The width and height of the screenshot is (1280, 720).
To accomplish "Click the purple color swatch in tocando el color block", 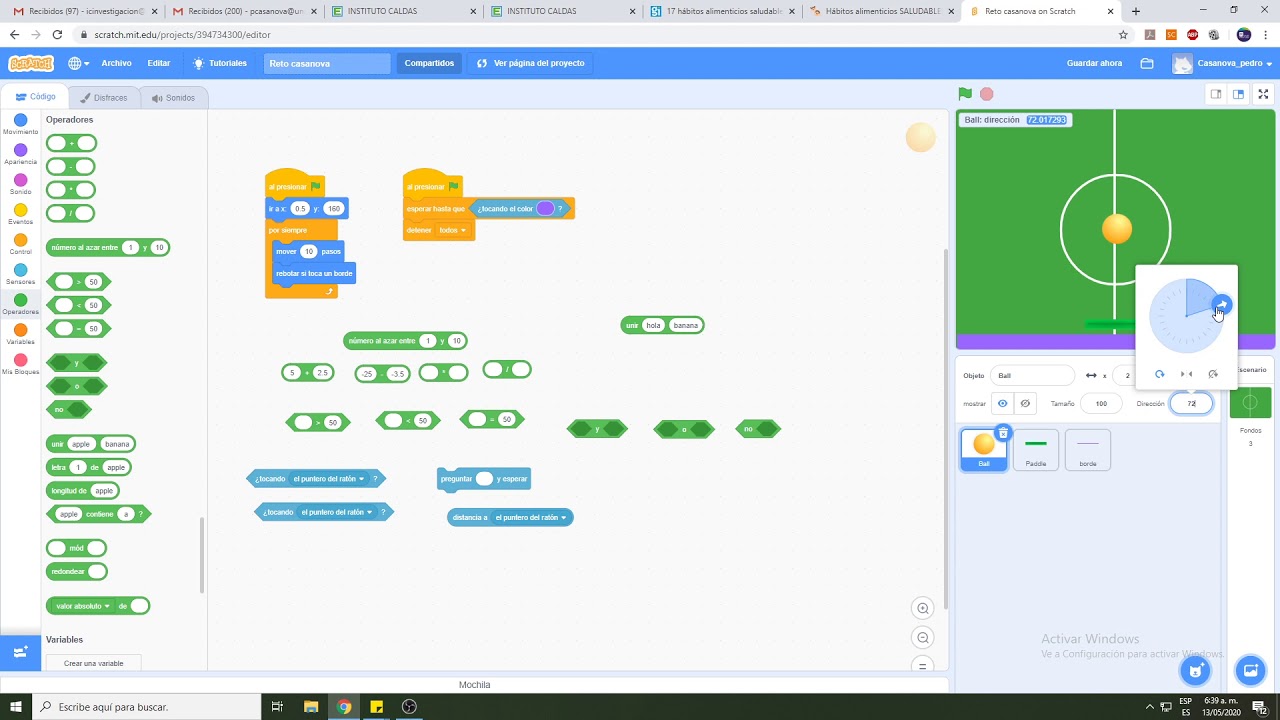I will (x=545, y=209).
